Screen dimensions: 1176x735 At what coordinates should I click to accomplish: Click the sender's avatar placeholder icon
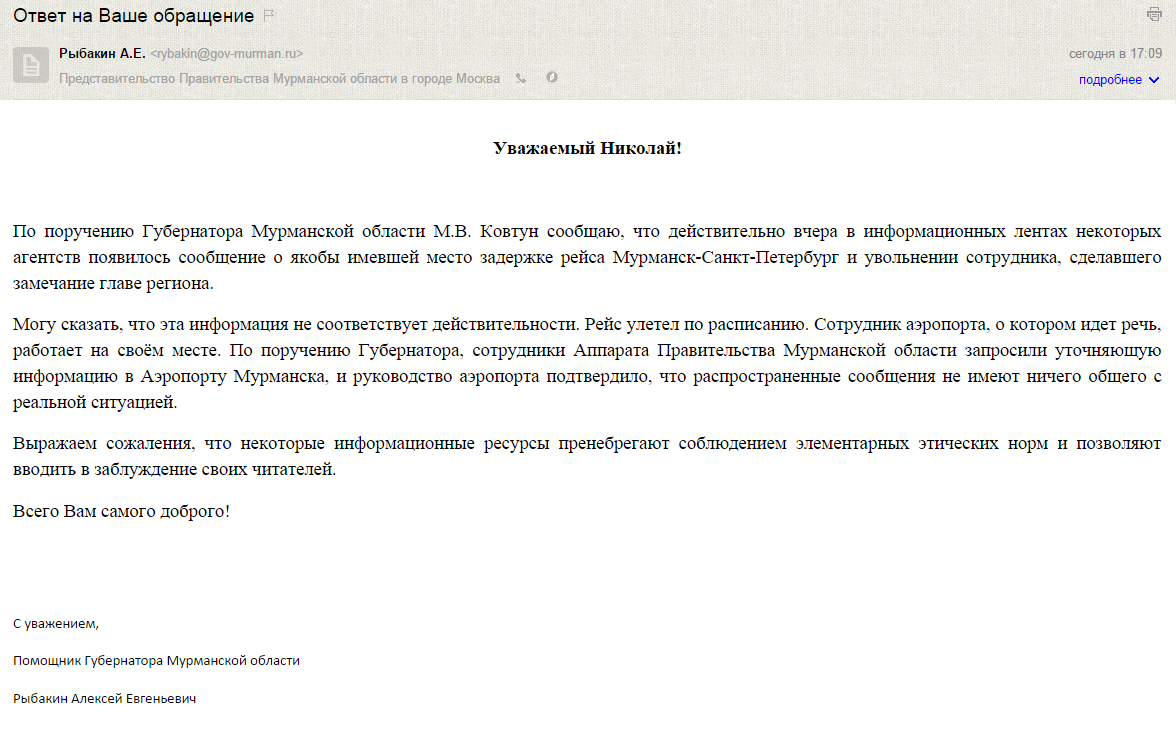pyautogui.click(x=31, y=65)
